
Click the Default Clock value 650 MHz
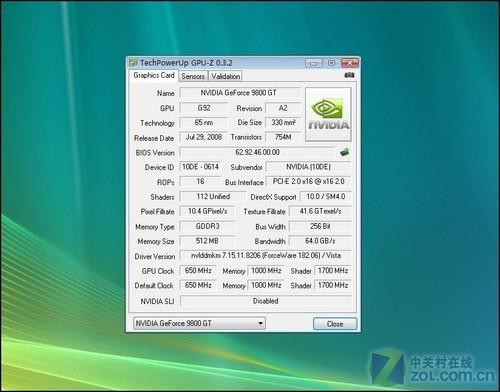(x=198, y=285)
